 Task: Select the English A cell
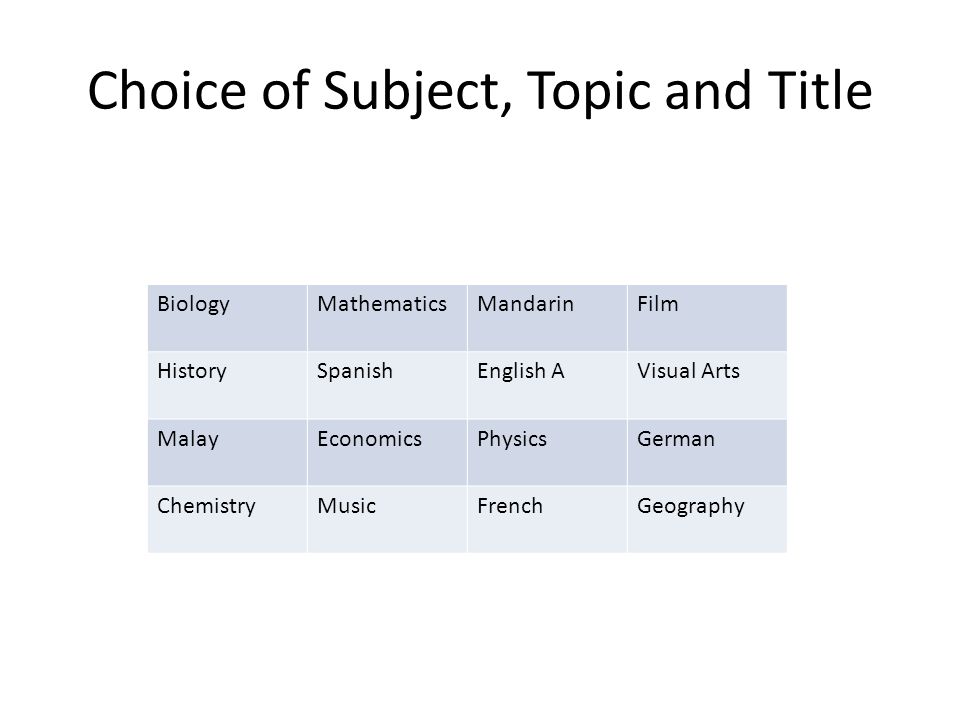[x=547, y=385]
